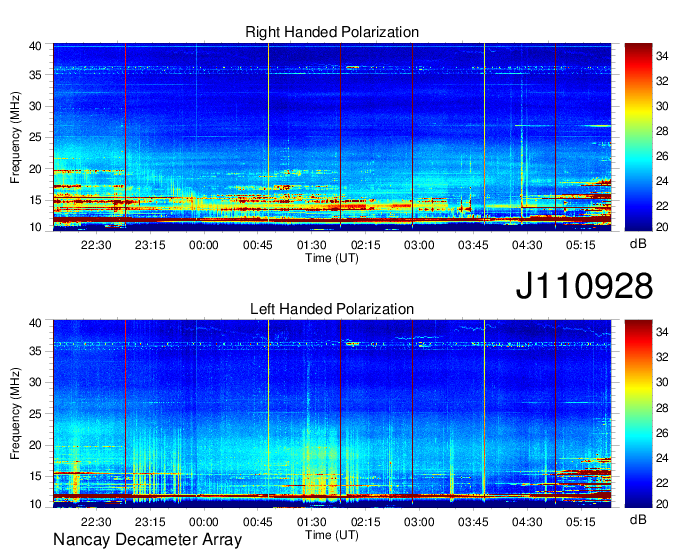
Task: Click the "00:00" time tick under Left Handed plot
Action: [204, 522]
